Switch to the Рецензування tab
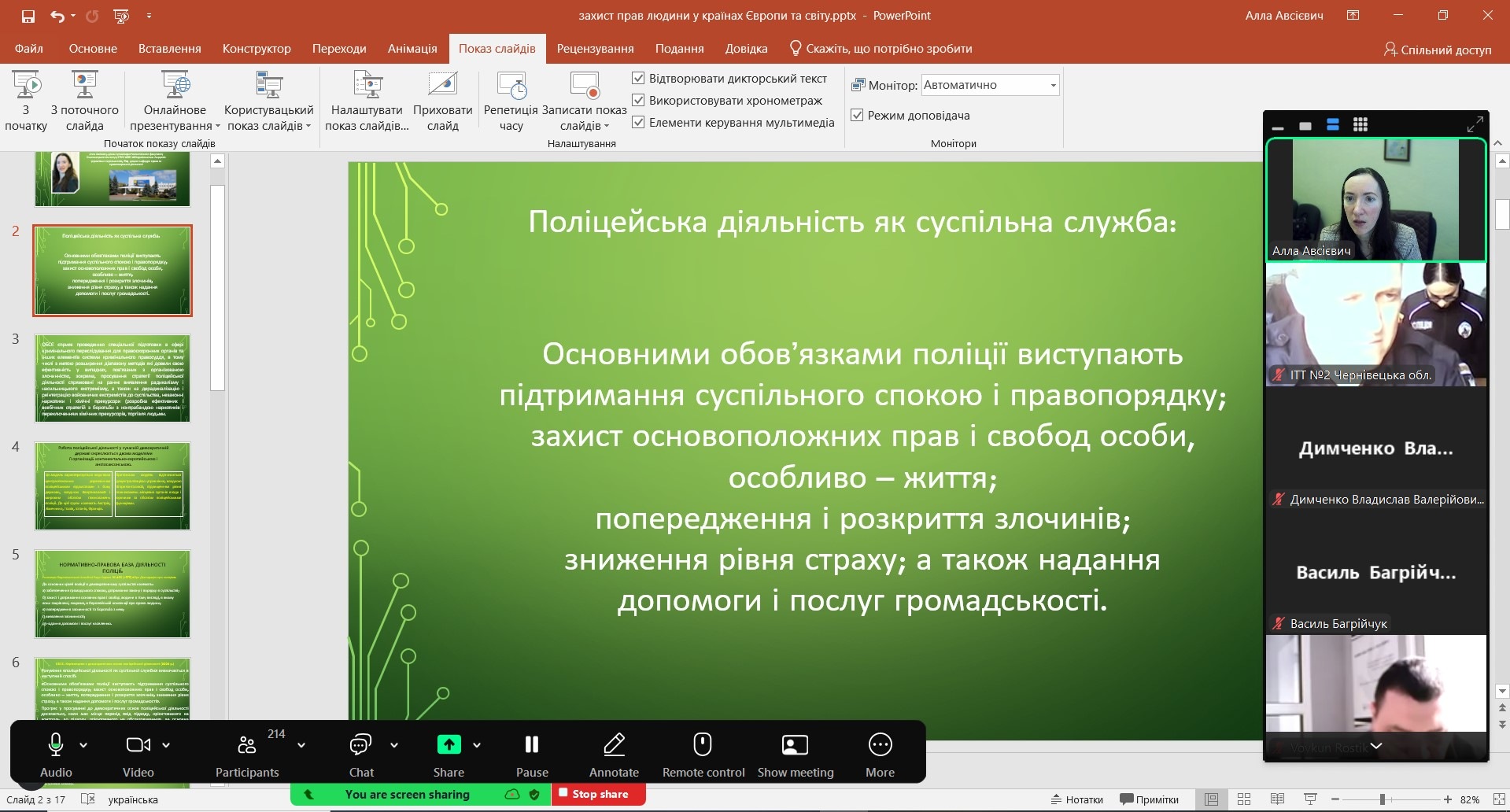 [x=595, y=49]
